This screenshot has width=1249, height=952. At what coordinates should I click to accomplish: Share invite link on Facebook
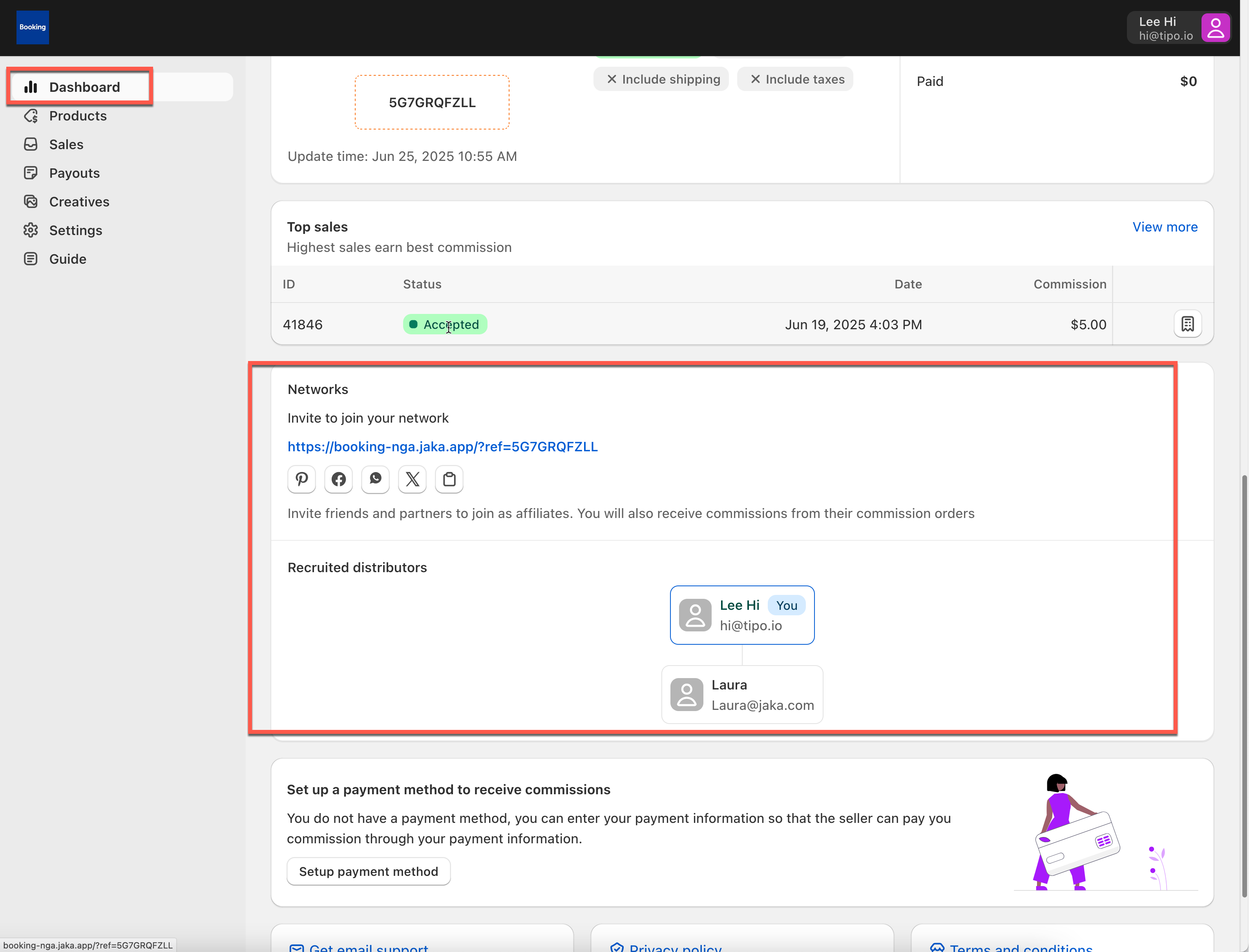(338, 480)
